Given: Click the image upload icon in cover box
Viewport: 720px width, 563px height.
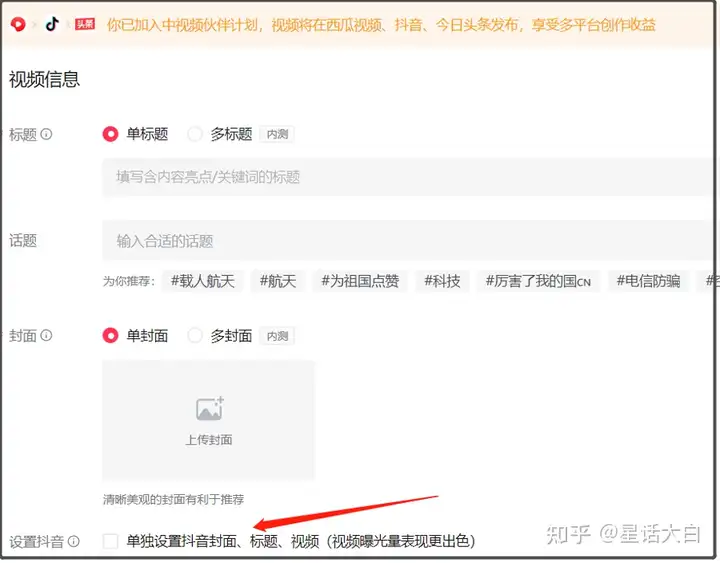Looking at the screenshot, I should (x=209, y=409).
